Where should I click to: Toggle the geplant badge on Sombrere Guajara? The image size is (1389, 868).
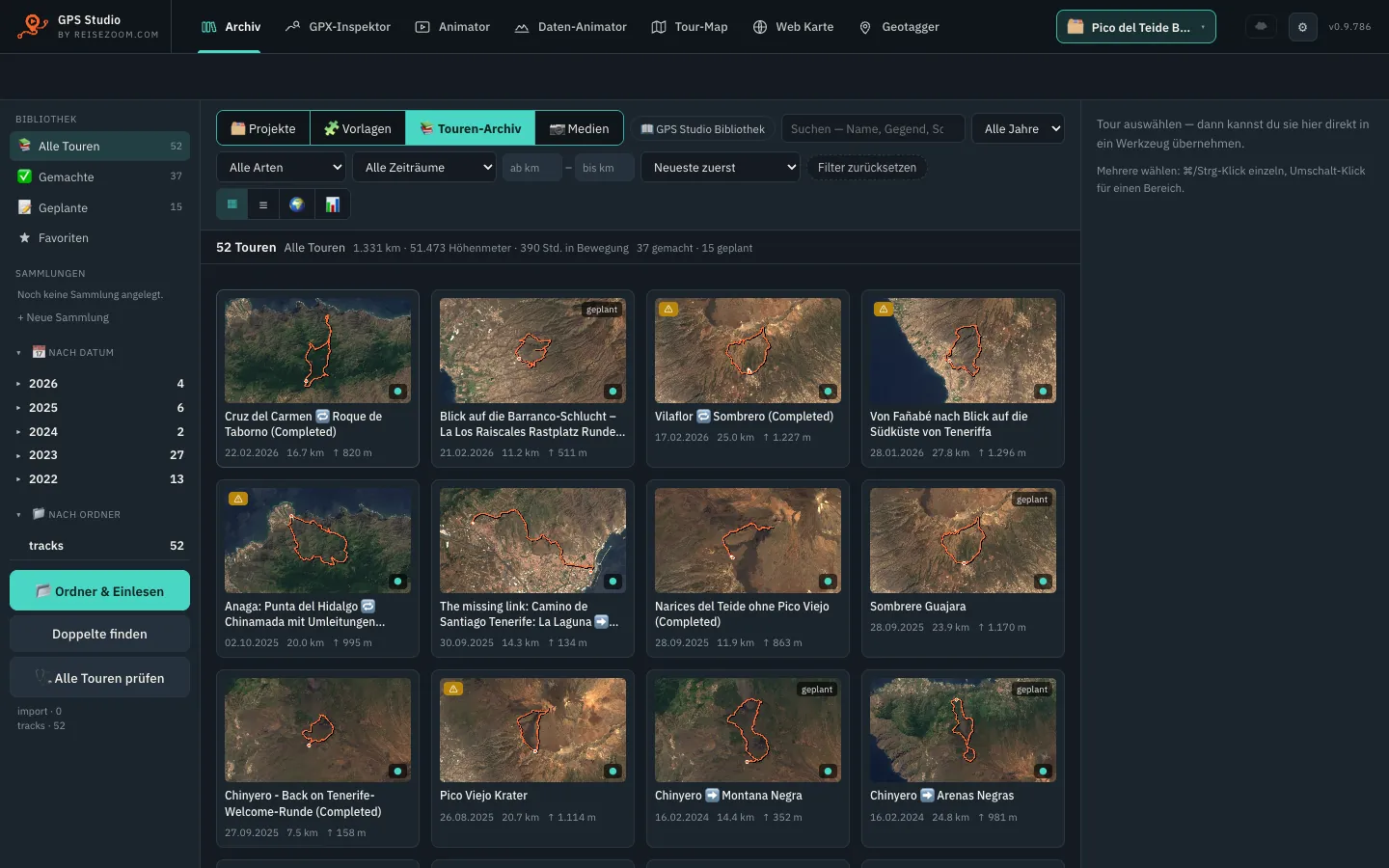coord(1032,500)
